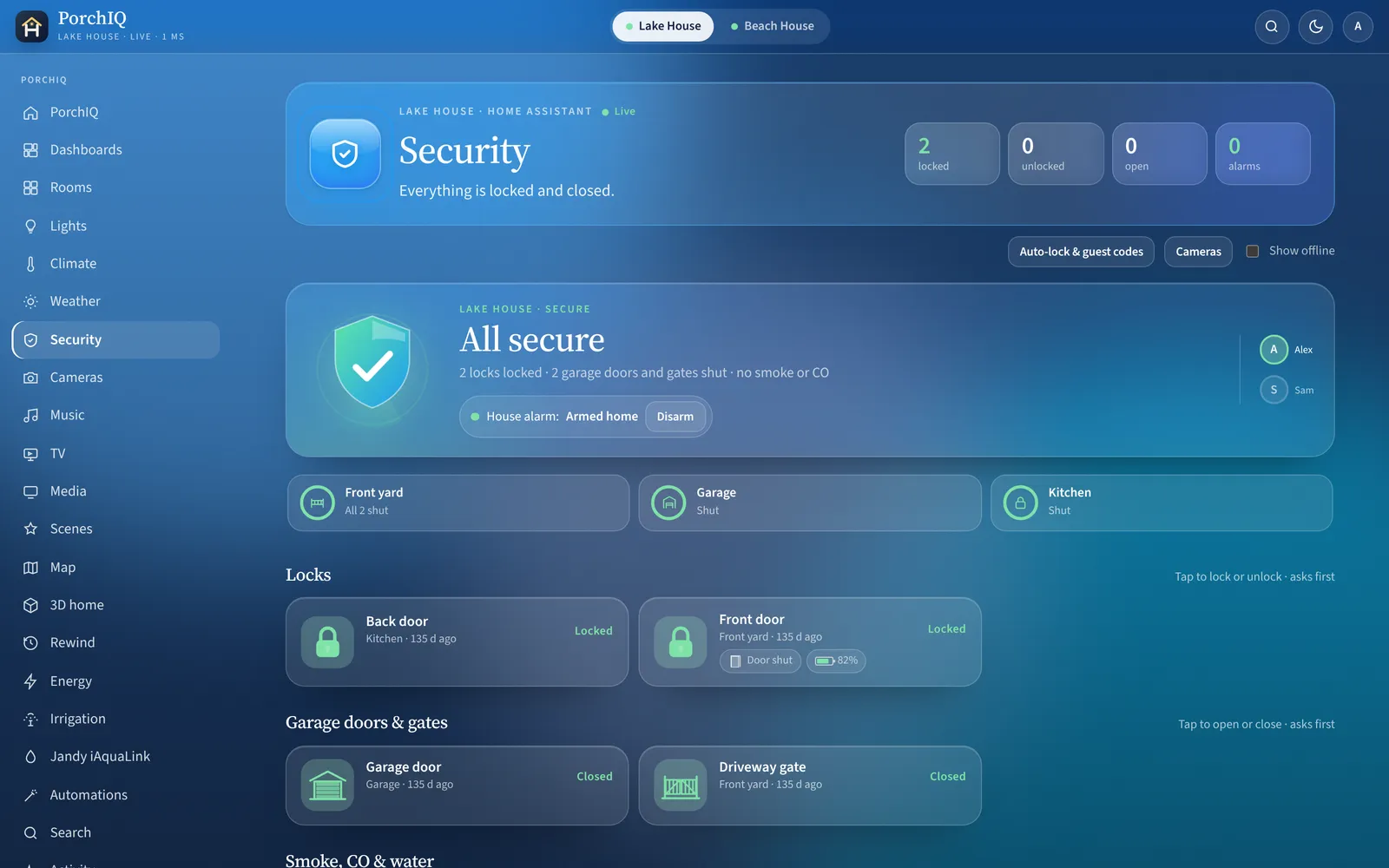Image resolution: width=1389 pixels, height=868 pixels.
Task: Click the Driveway gate icon
Action: [681, 785]
